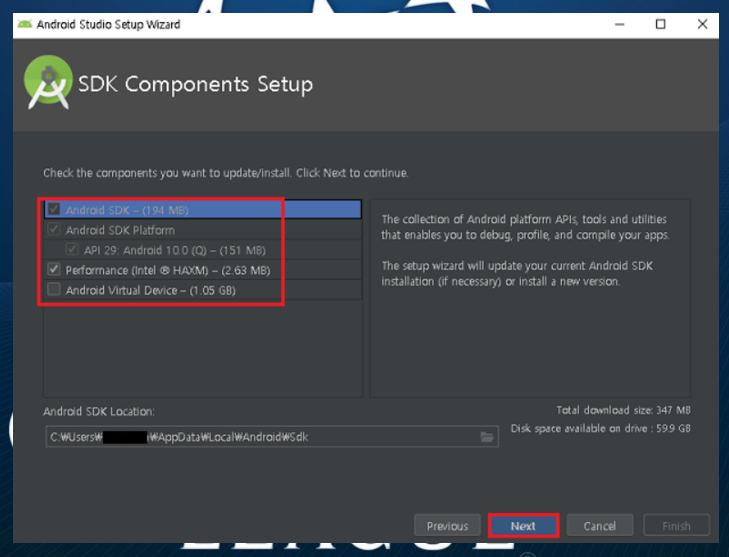
Task: Click the Android icon in title bar
Action: coord(25,24)
